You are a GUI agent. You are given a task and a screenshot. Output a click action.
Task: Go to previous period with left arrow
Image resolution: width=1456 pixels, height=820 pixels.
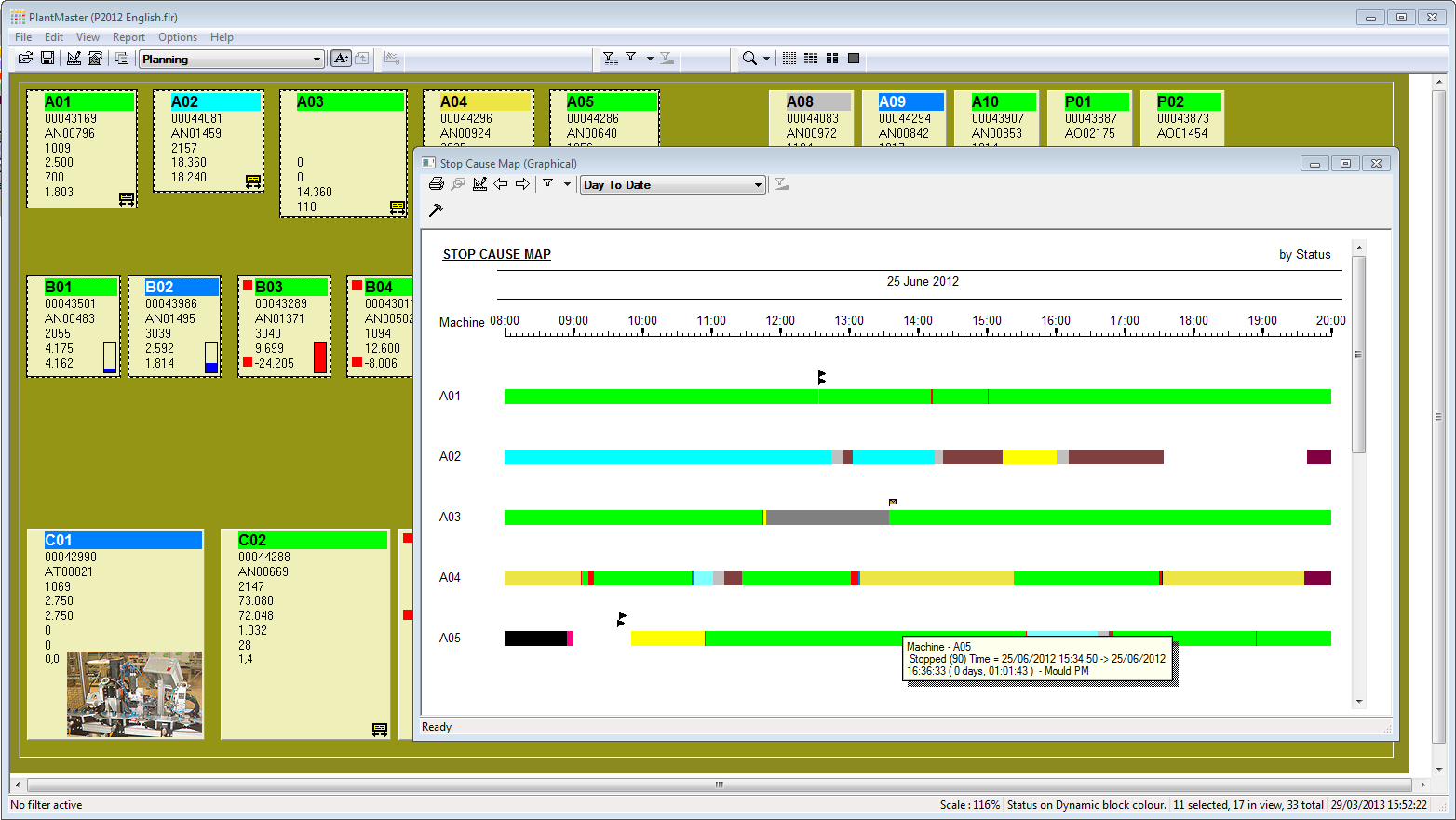click(501, 184)
